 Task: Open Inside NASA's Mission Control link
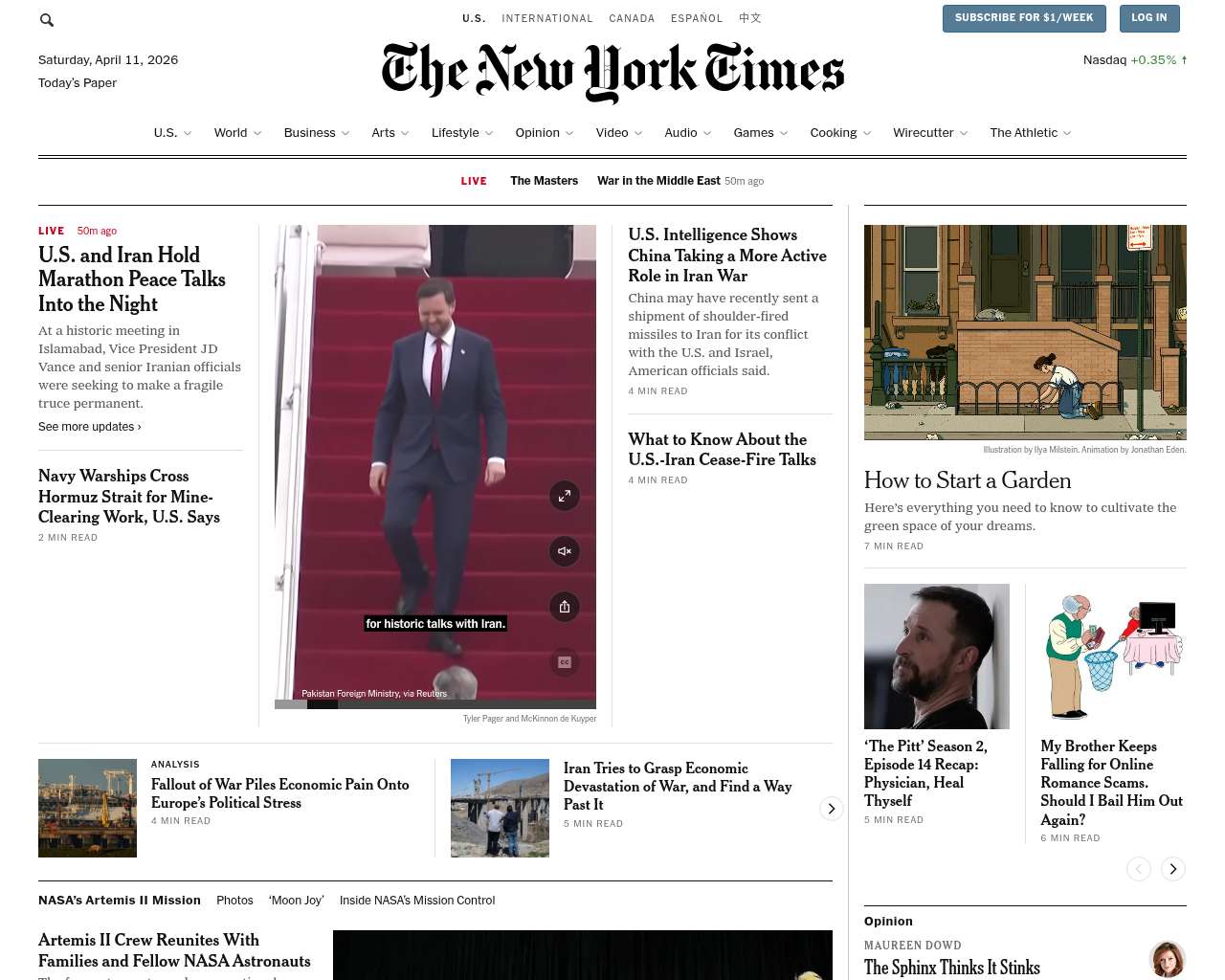point(417,901)
